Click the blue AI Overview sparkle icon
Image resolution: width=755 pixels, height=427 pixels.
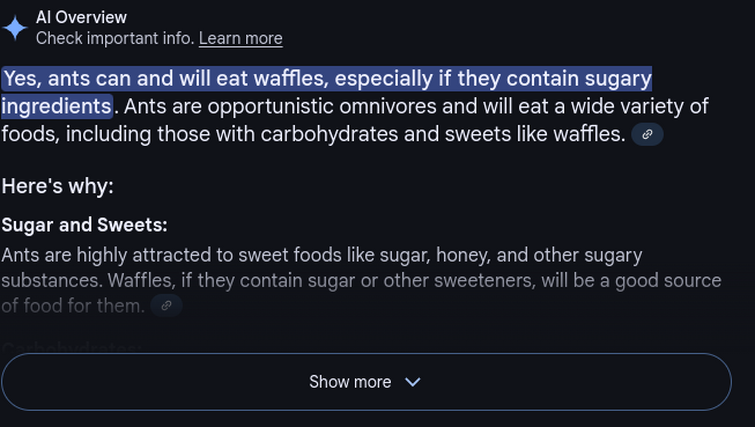tap(15, 28)
